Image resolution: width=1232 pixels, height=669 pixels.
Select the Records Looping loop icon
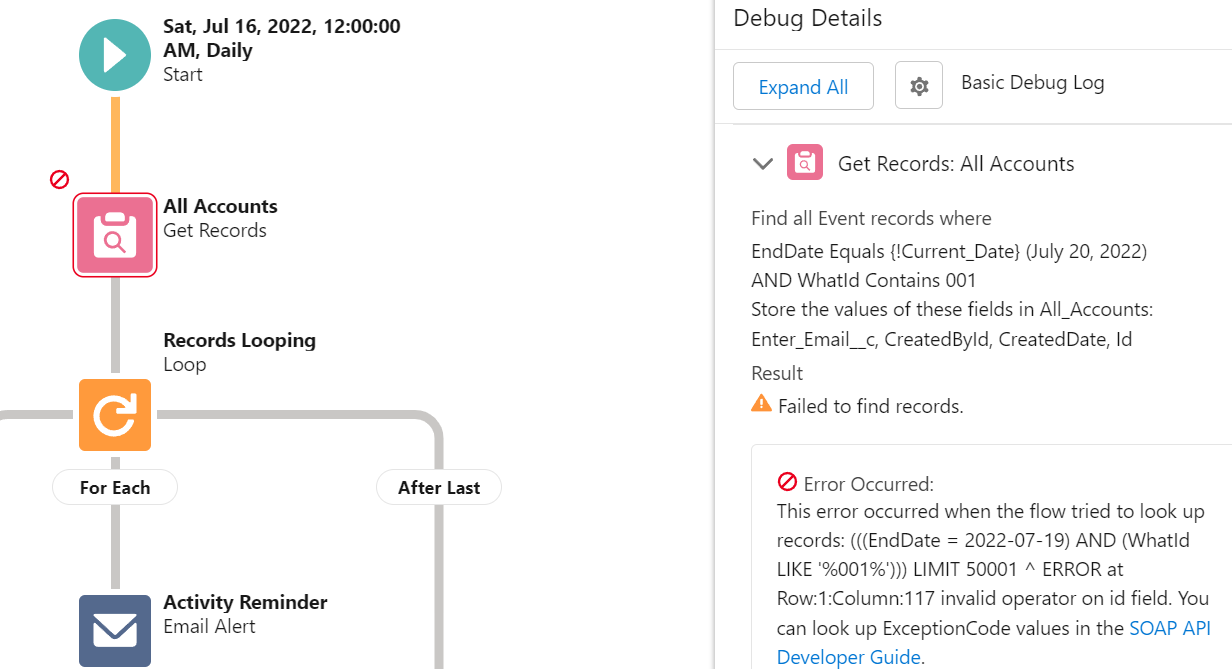pos(114,415)
